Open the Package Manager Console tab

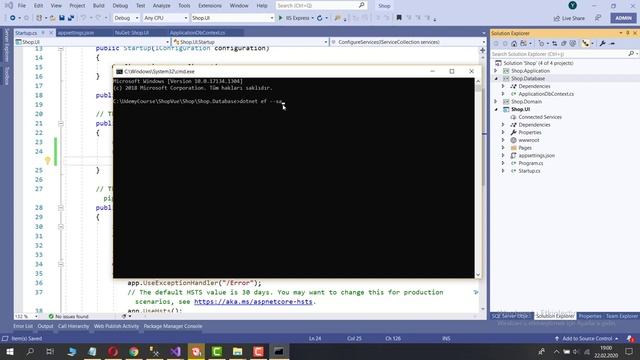173,326
